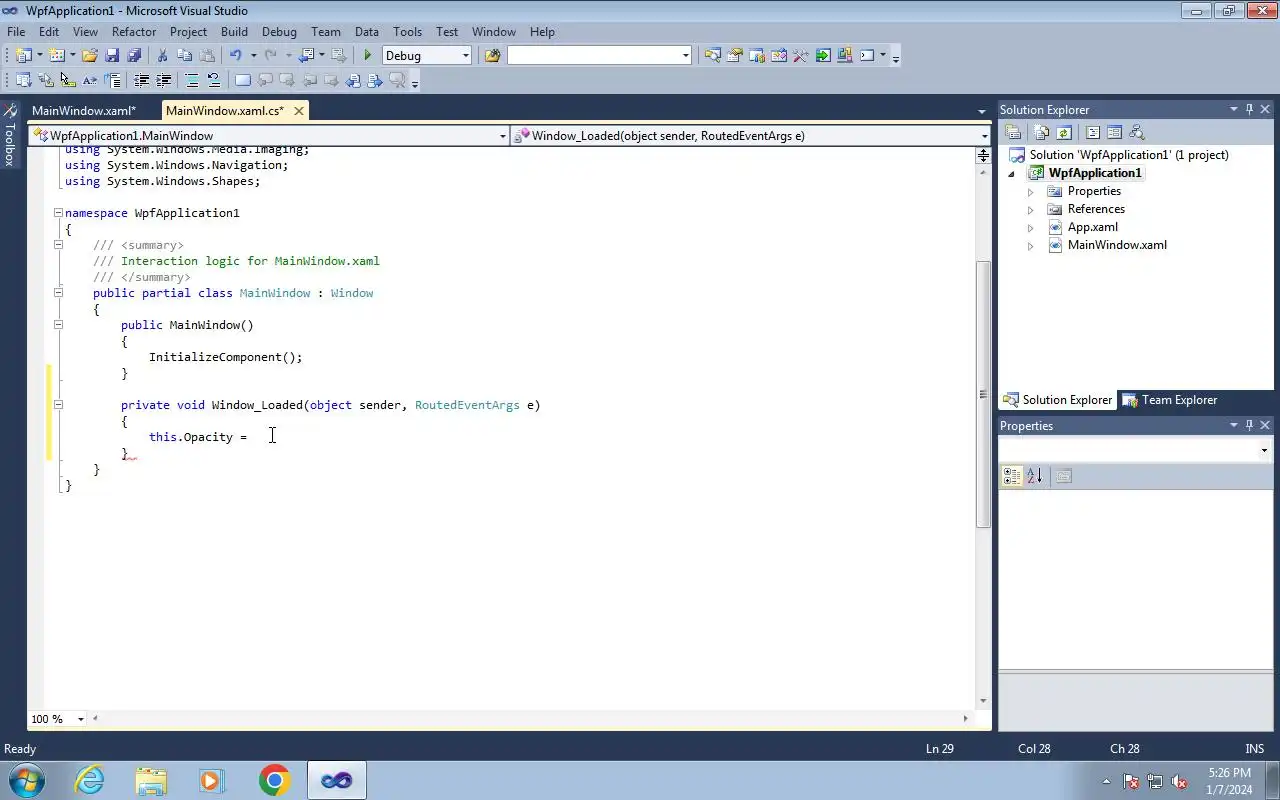Viewport: 1280px width, 800px height.
Task: Click the Navigate Backward toolbar icon
Action: click(x=306, y=56)
